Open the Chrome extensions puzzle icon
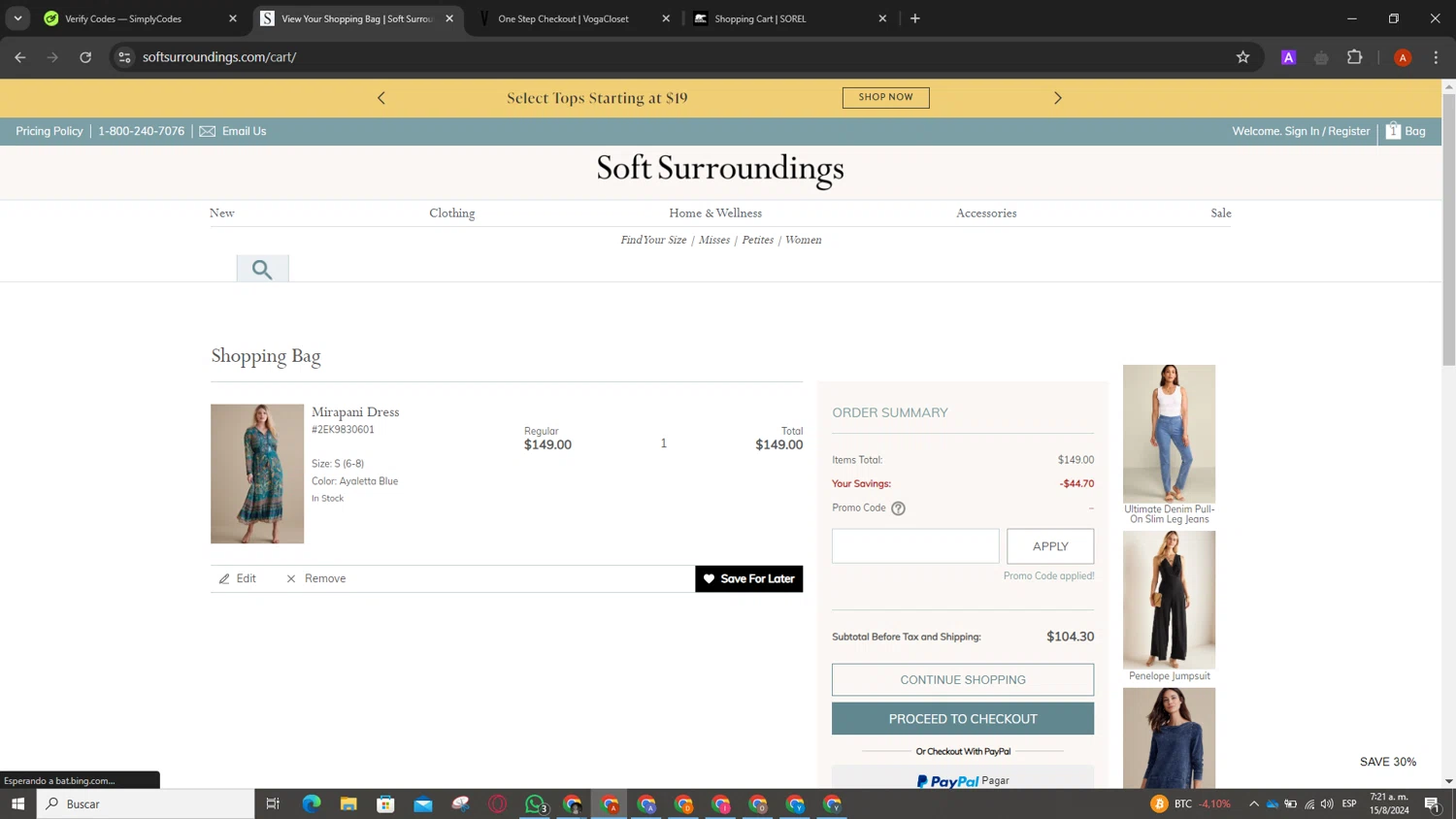 1355,57
